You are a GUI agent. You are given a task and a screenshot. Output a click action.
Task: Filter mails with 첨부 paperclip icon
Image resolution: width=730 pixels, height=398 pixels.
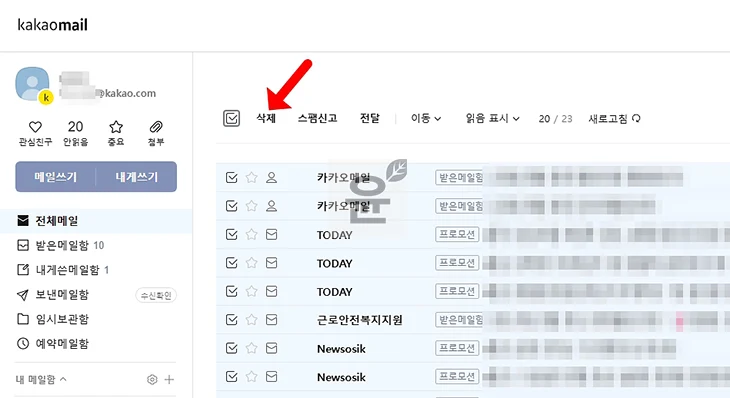[x=156, y=133]
